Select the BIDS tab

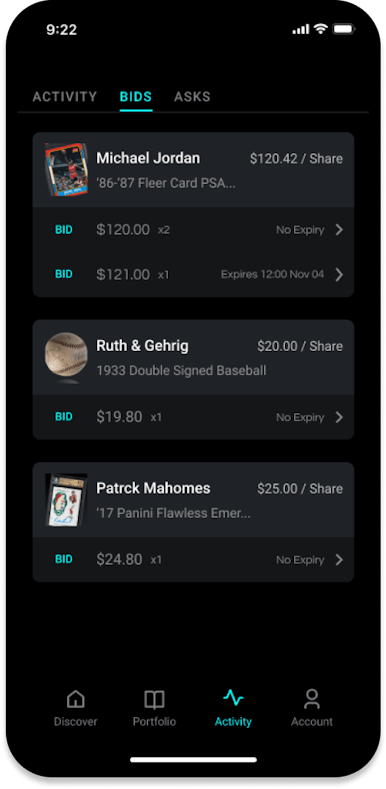136,97
